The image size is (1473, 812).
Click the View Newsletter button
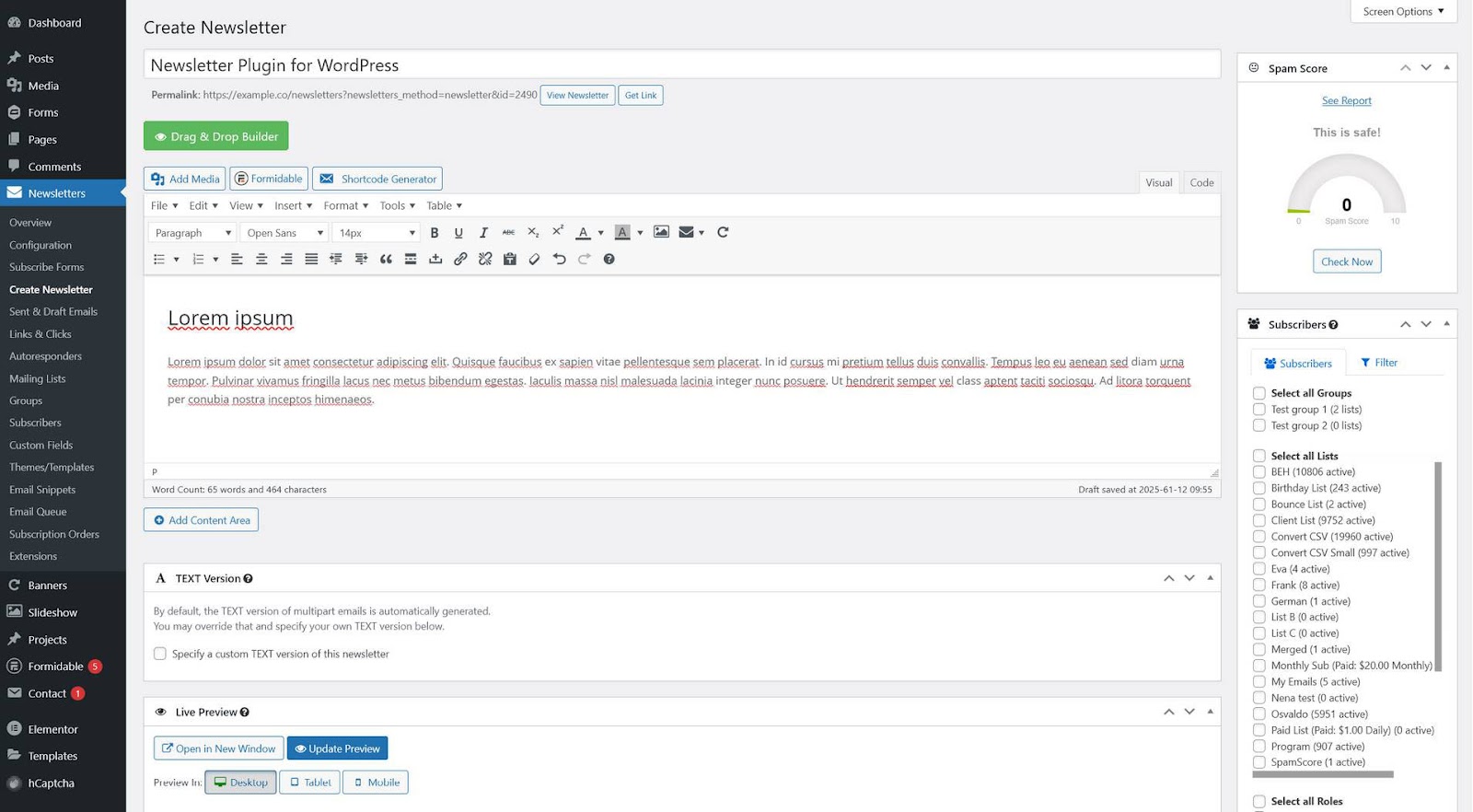(x=577, y=95)
